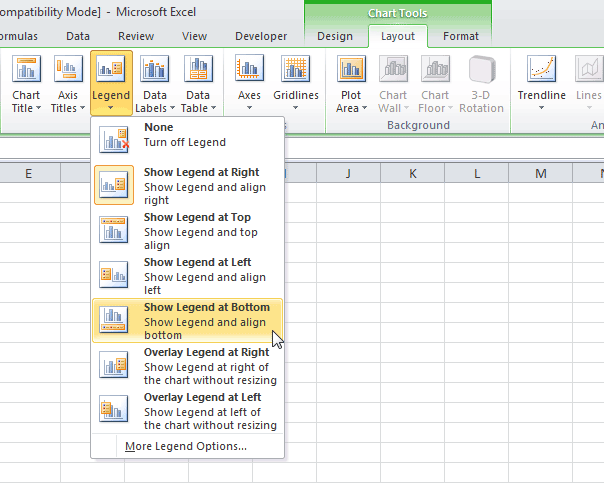Switch to the Developer ribbon tab
This screenshot has width=604, height=483.
pos(261,36)
